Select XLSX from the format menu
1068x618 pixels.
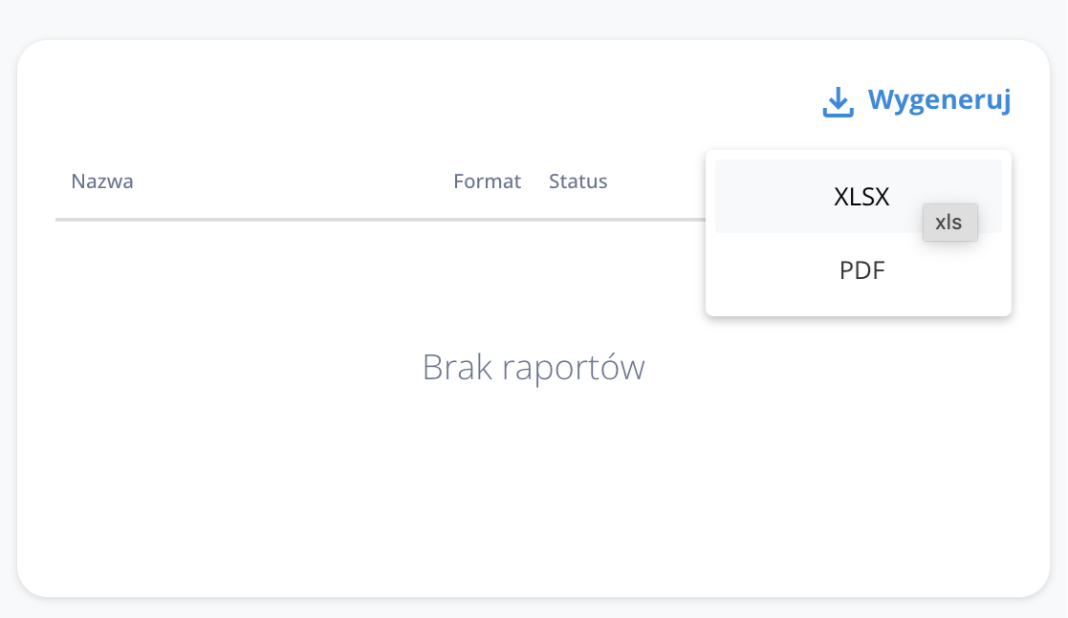861,197
